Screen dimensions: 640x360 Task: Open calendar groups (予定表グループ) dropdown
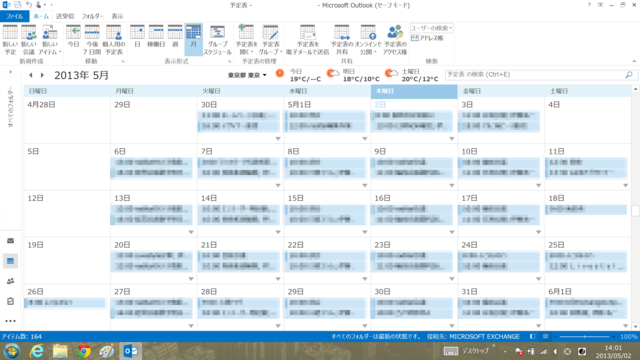pyautogui.click(x=271, y=40)
